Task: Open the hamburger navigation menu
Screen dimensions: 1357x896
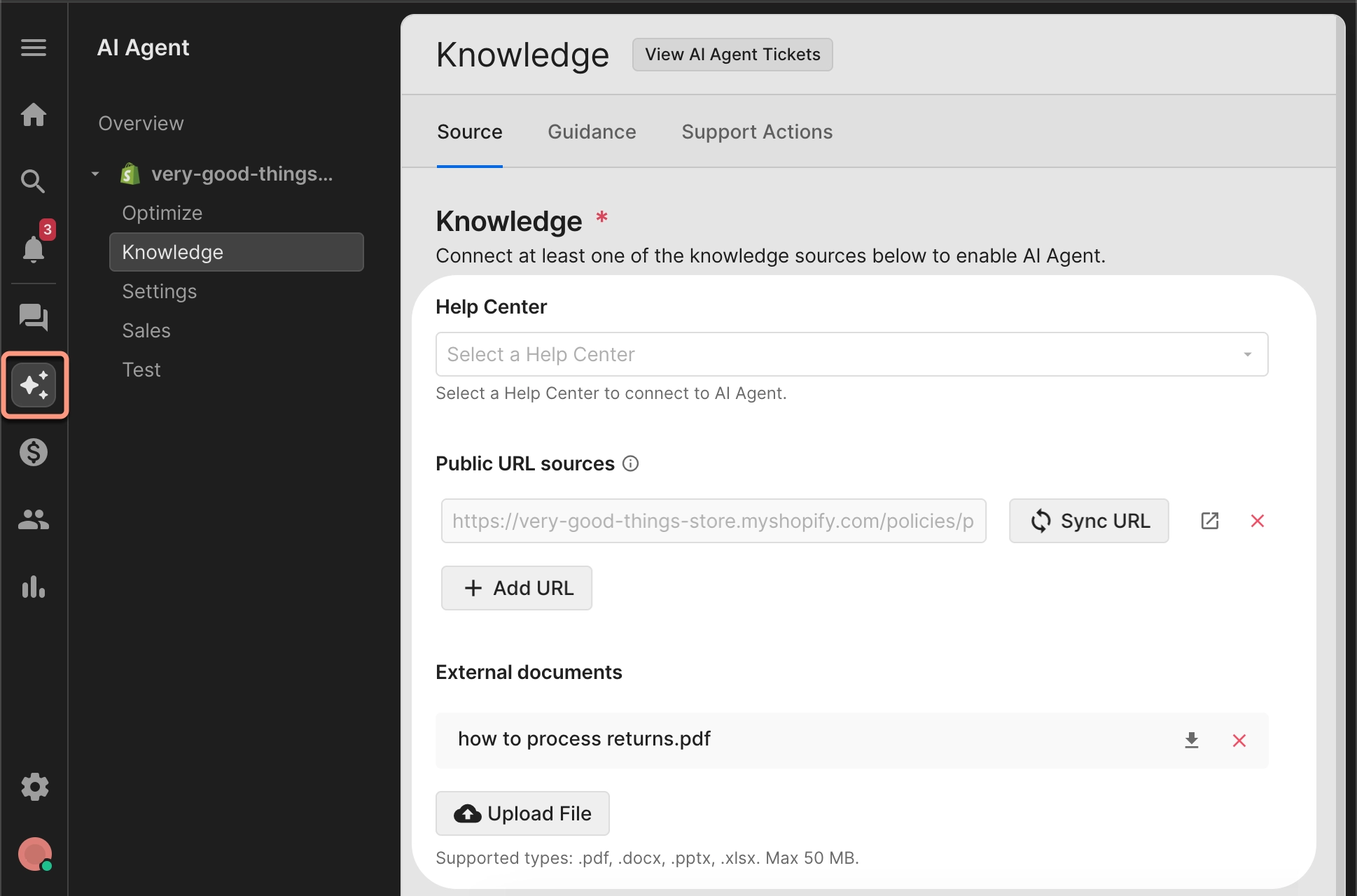Action: click(33, 48)
